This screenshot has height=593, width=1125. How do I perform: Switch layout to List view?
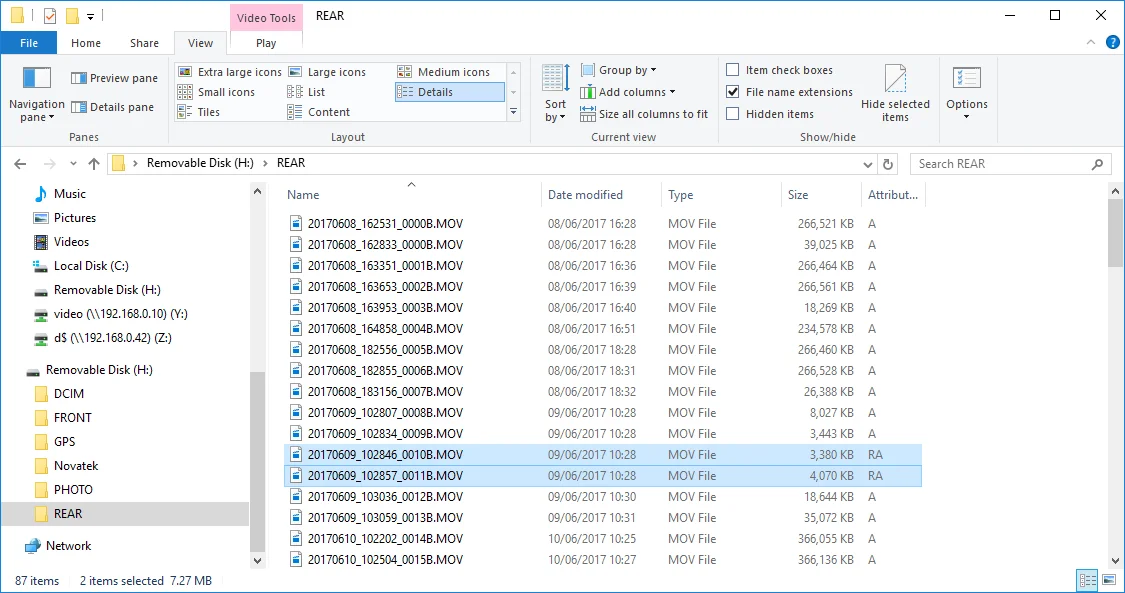click(x=306, y=92)
